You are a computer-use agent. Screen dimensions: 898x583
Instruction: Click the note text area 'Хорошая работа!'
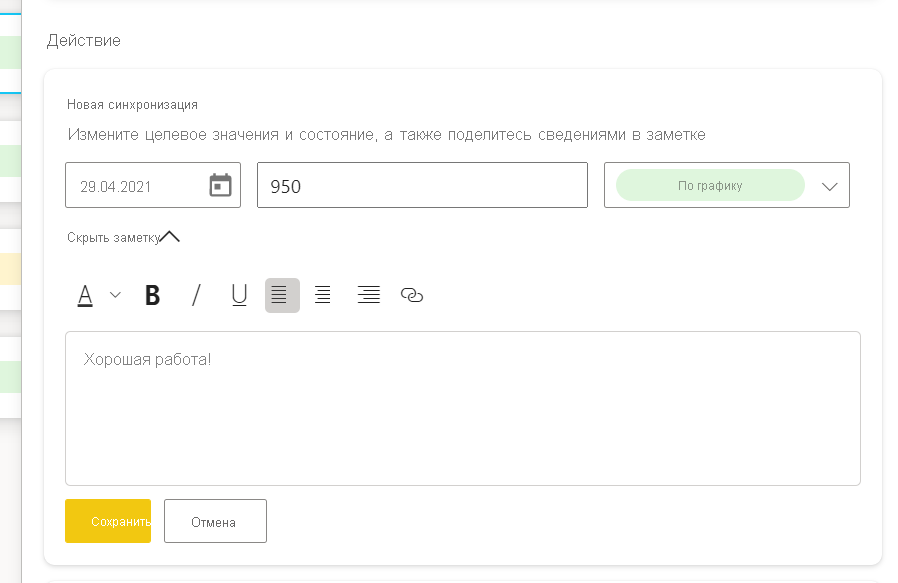[x=463, y=408]
